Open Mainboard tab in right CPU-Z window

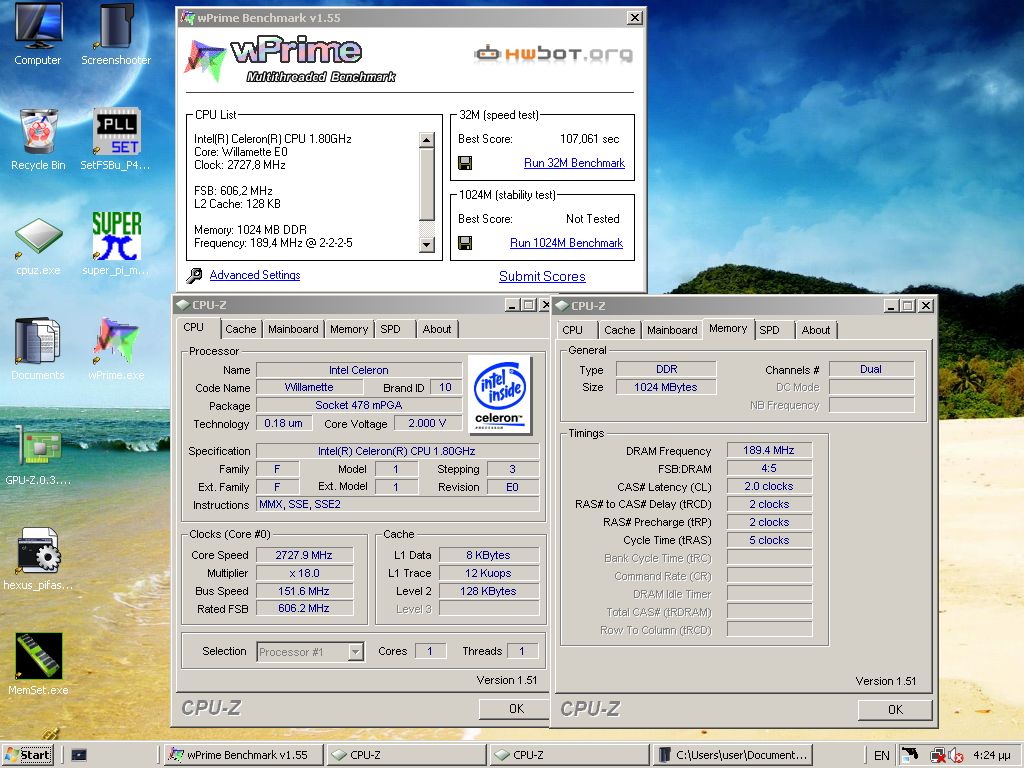[x=672, y=330]
